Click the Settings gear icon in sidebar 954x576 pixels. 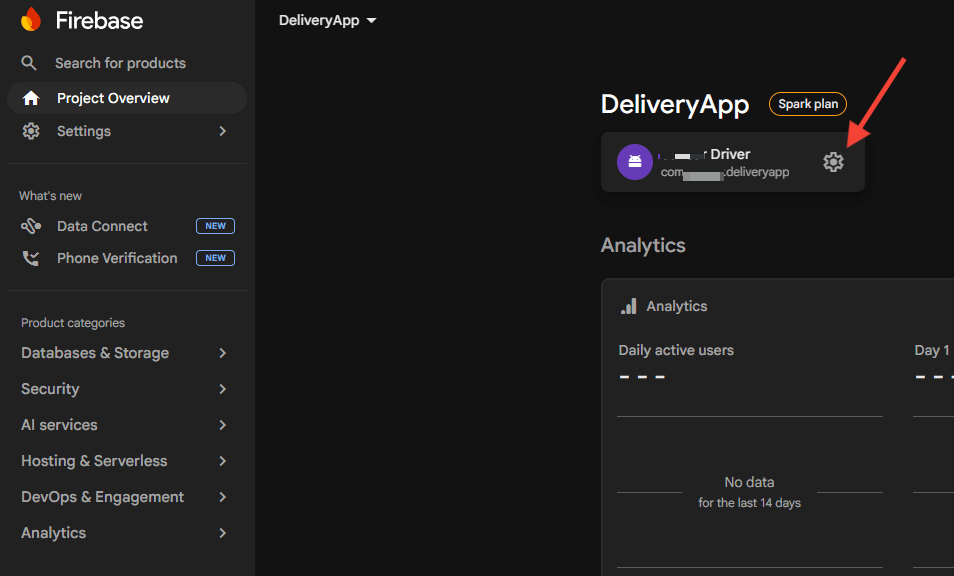[x=30, y=131]
